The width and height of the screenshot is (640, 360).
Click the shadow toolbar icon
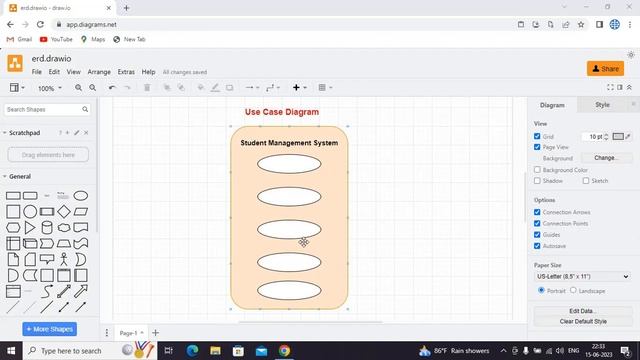(x=229, y=88)
